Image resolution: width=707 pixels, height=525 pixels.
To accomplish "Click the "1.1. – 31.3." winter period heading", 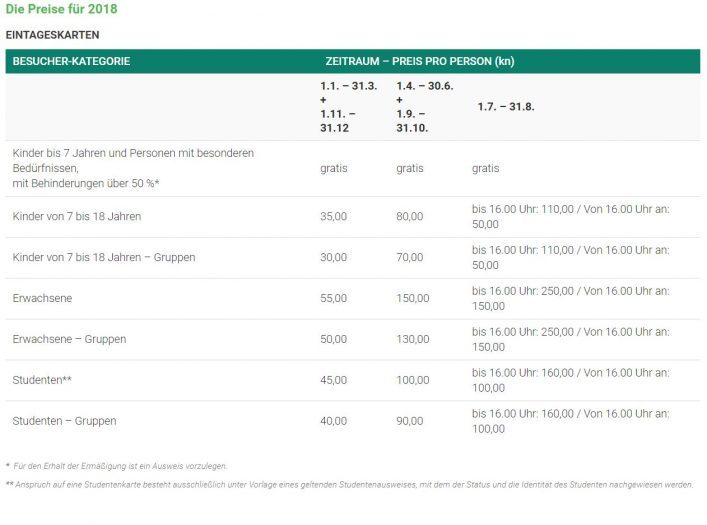I will 348,86.
